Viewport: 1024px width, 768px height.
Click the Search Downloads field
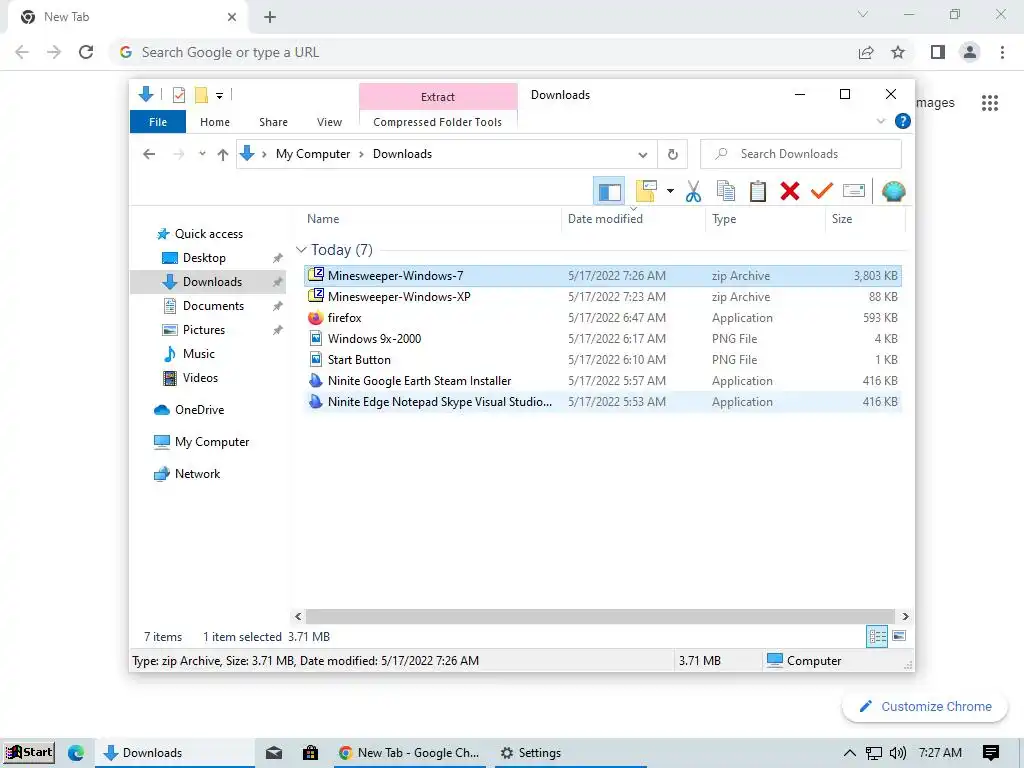pos(801,154)
